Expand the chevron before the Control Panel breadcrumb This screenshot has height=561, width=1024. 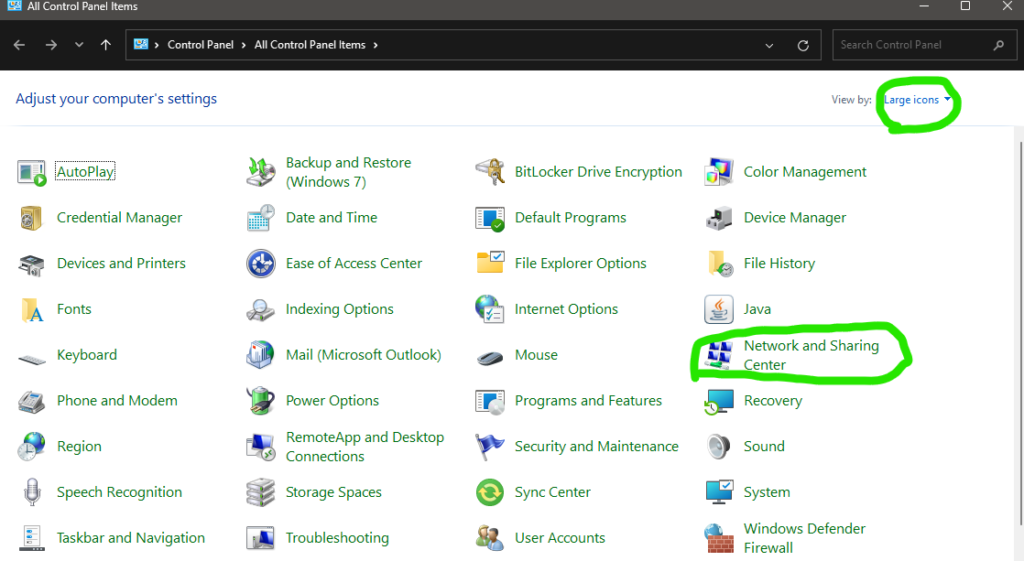tap(157, 45)
